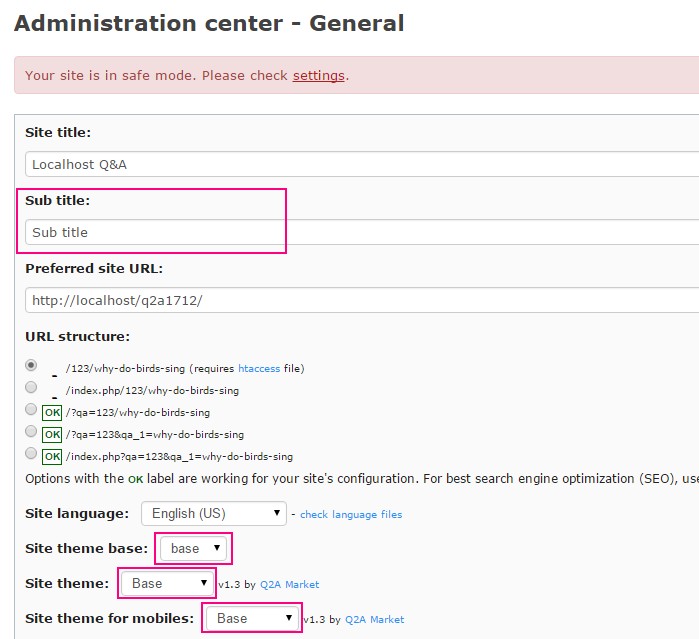This screenshot has height=639, width=699.
Task: Visit Q2A Market link for mobile theme
Action: coord(374,620)
